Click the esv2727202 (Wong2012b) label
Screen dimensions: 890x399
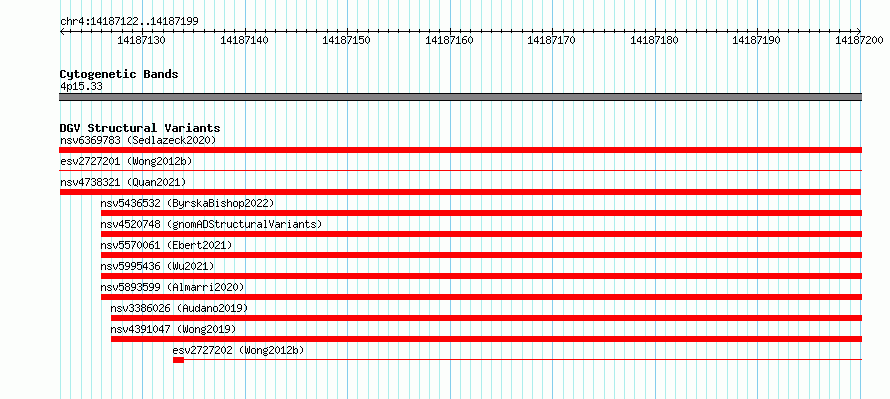[x=238, y=350]
